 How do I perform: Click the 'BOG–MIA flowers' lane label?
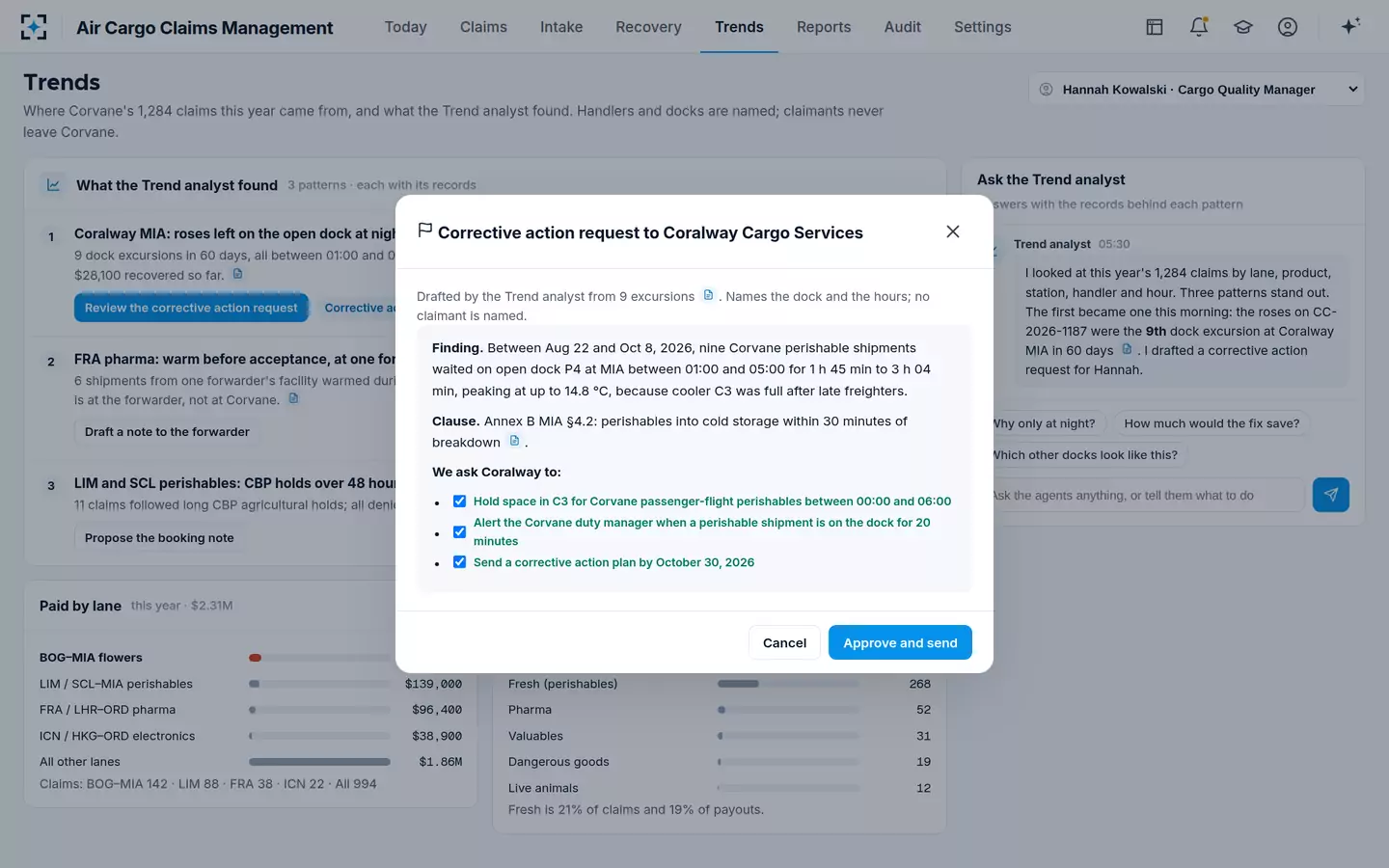(91, 658)
